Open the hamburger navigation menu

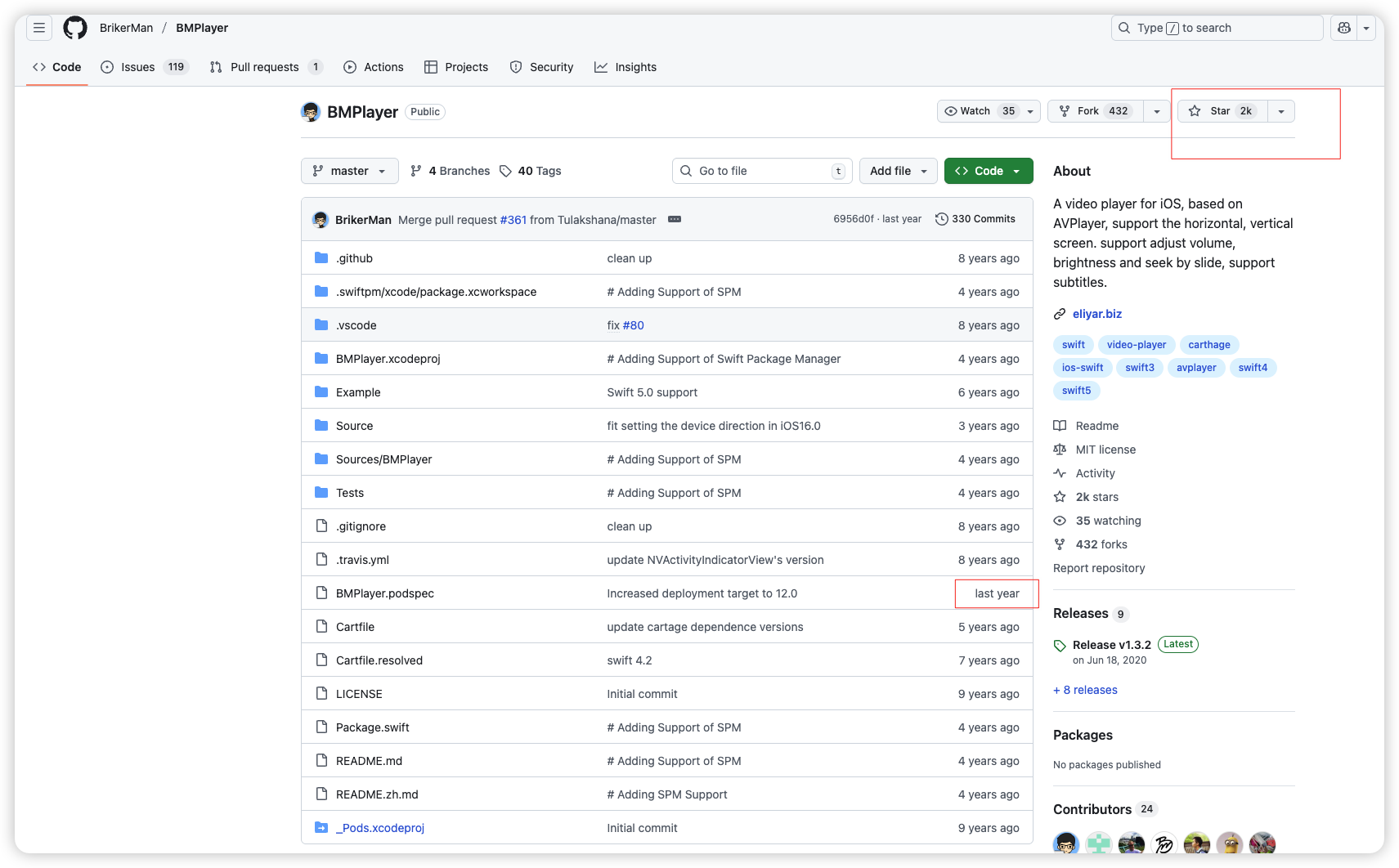pyautogui.click(x=39, y=28)
